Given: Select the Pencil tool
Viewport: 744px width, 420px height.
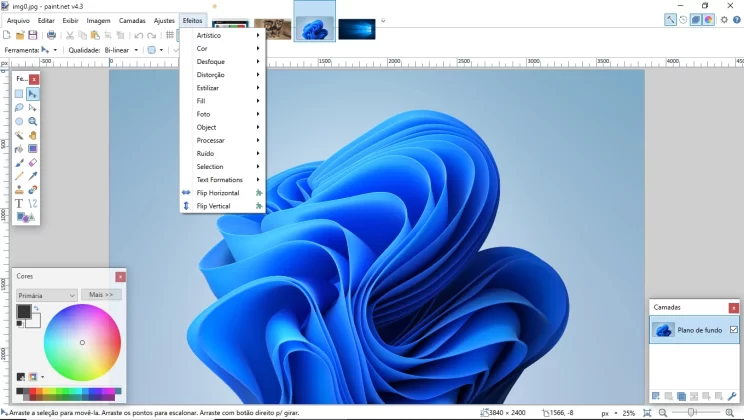Looking at the screenshot, I should coord(19,176).
